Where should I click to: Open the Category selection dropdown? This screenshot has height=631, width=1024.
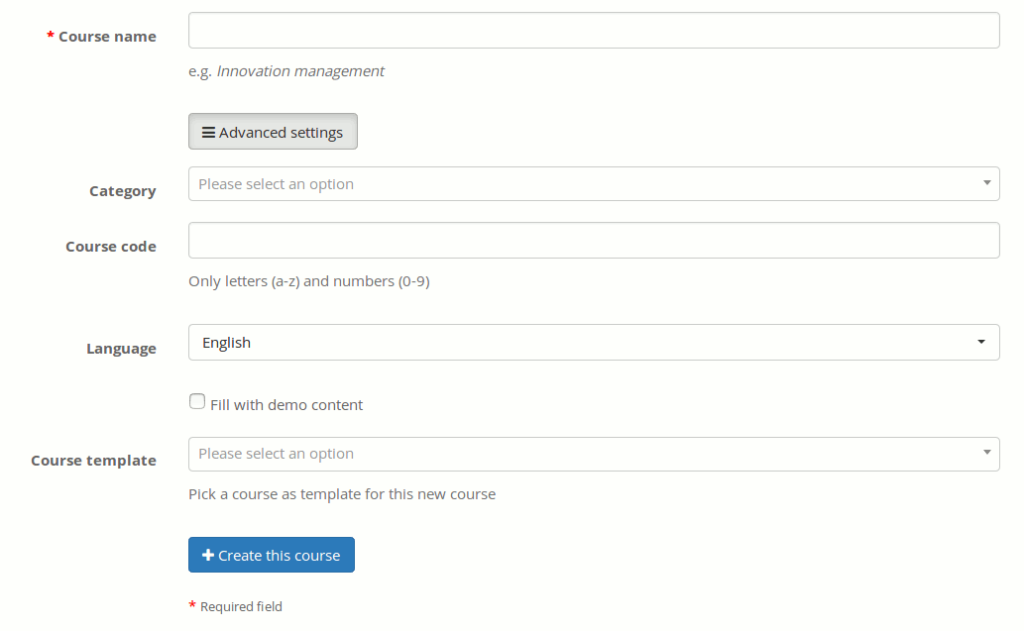tap(594, 183)
